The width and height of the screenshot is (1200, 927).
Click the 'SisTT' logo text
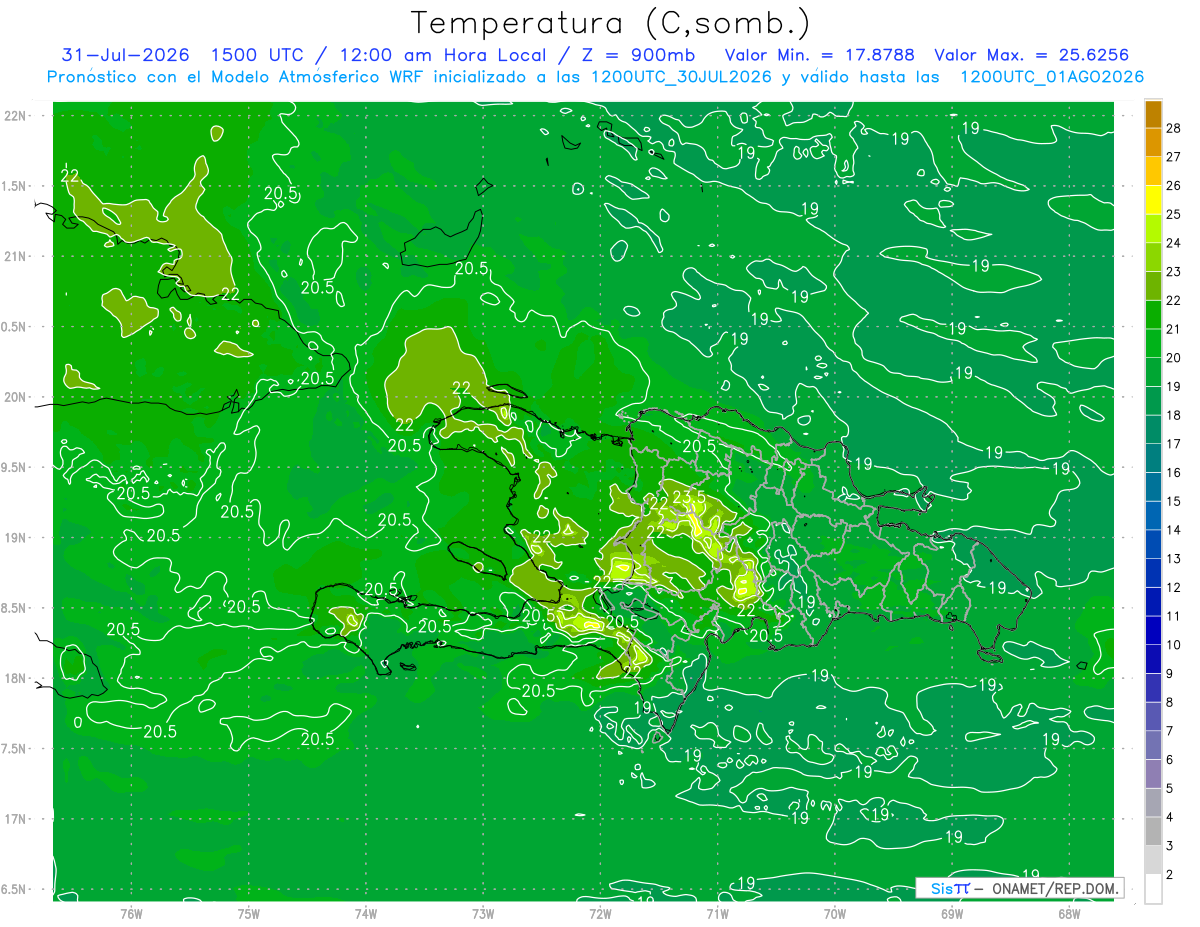950,888
